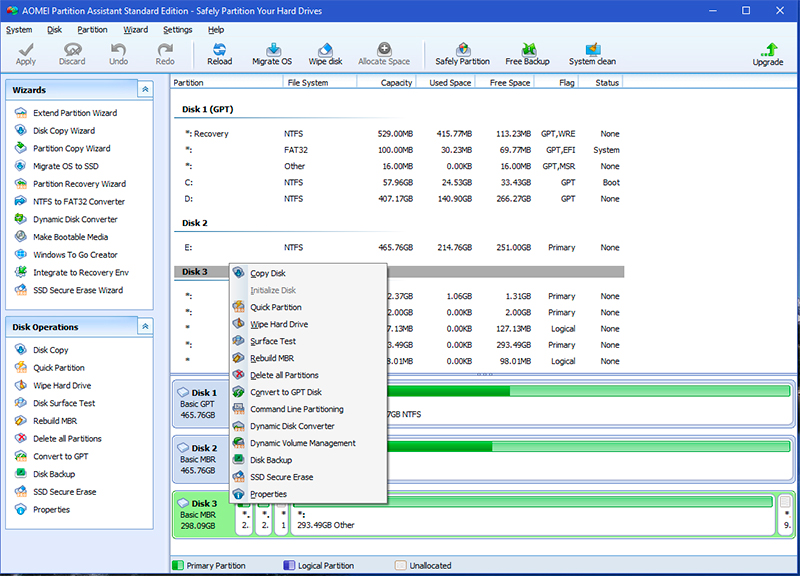Open the Safely Partition tool
The image size is (800, 576).
tap(462, 55)
